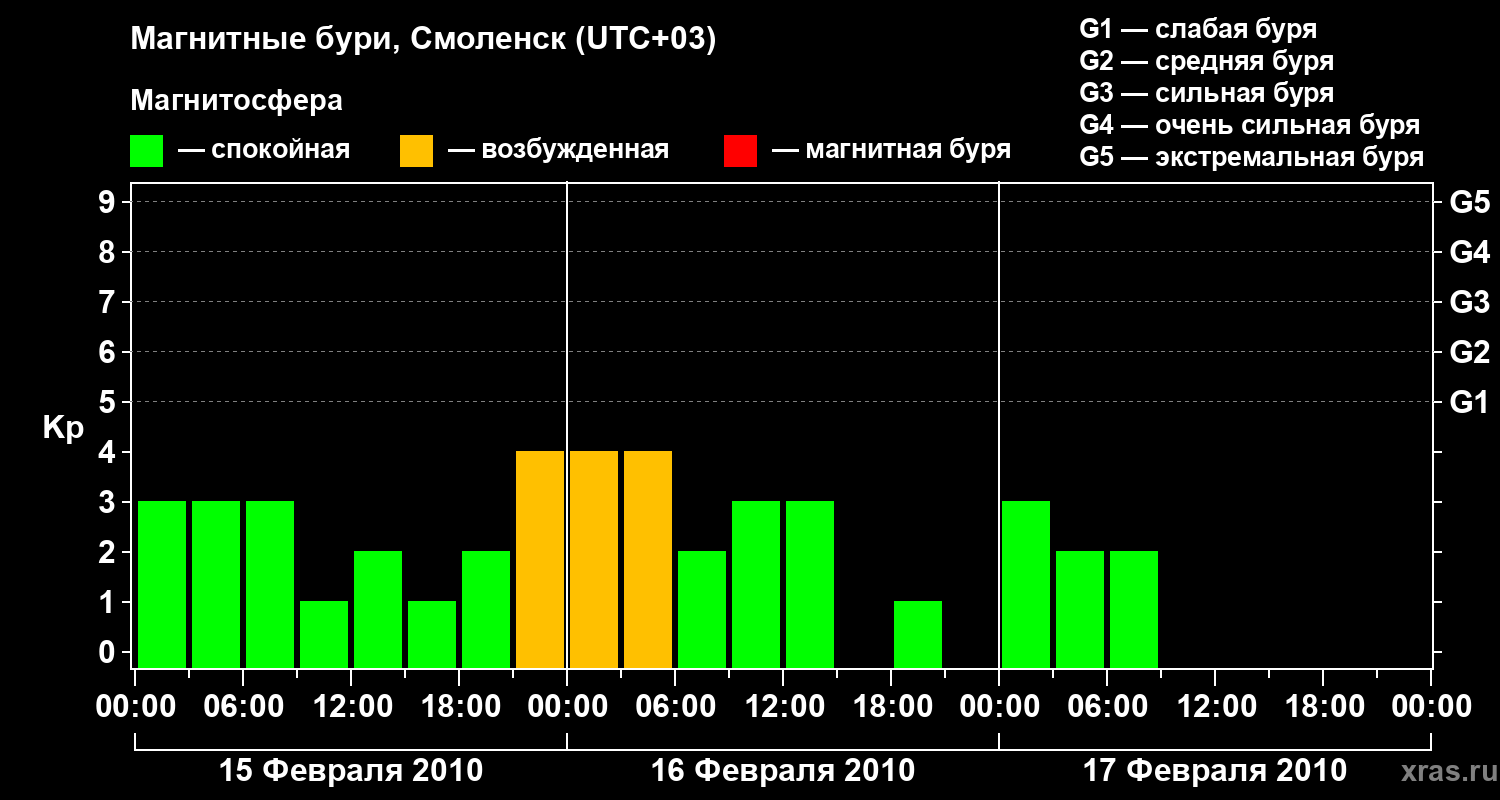
Task: Click the G5 label on right axis
Action: (1469, 202)
